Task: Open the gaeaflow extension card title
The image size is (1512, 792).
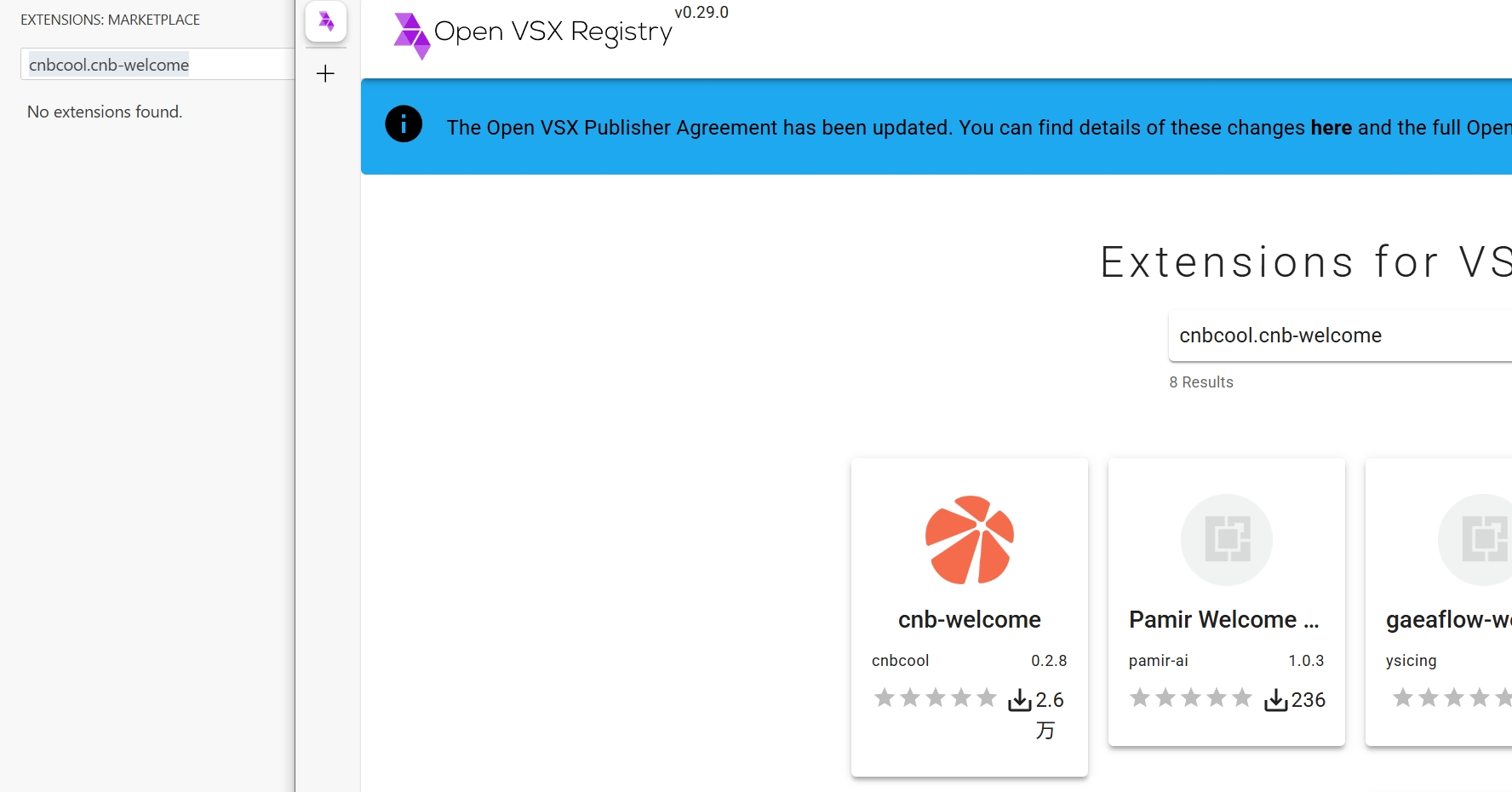Action: (x=1449, y=619)
